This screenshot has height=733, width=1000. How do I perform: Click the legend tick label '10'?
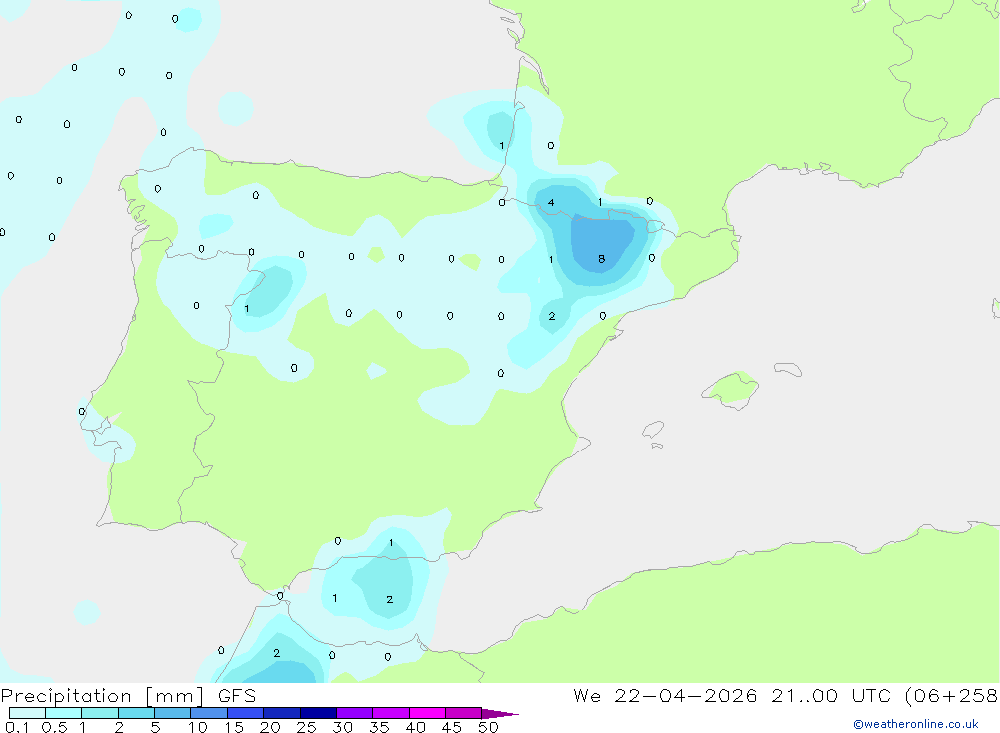coord(198,727)
